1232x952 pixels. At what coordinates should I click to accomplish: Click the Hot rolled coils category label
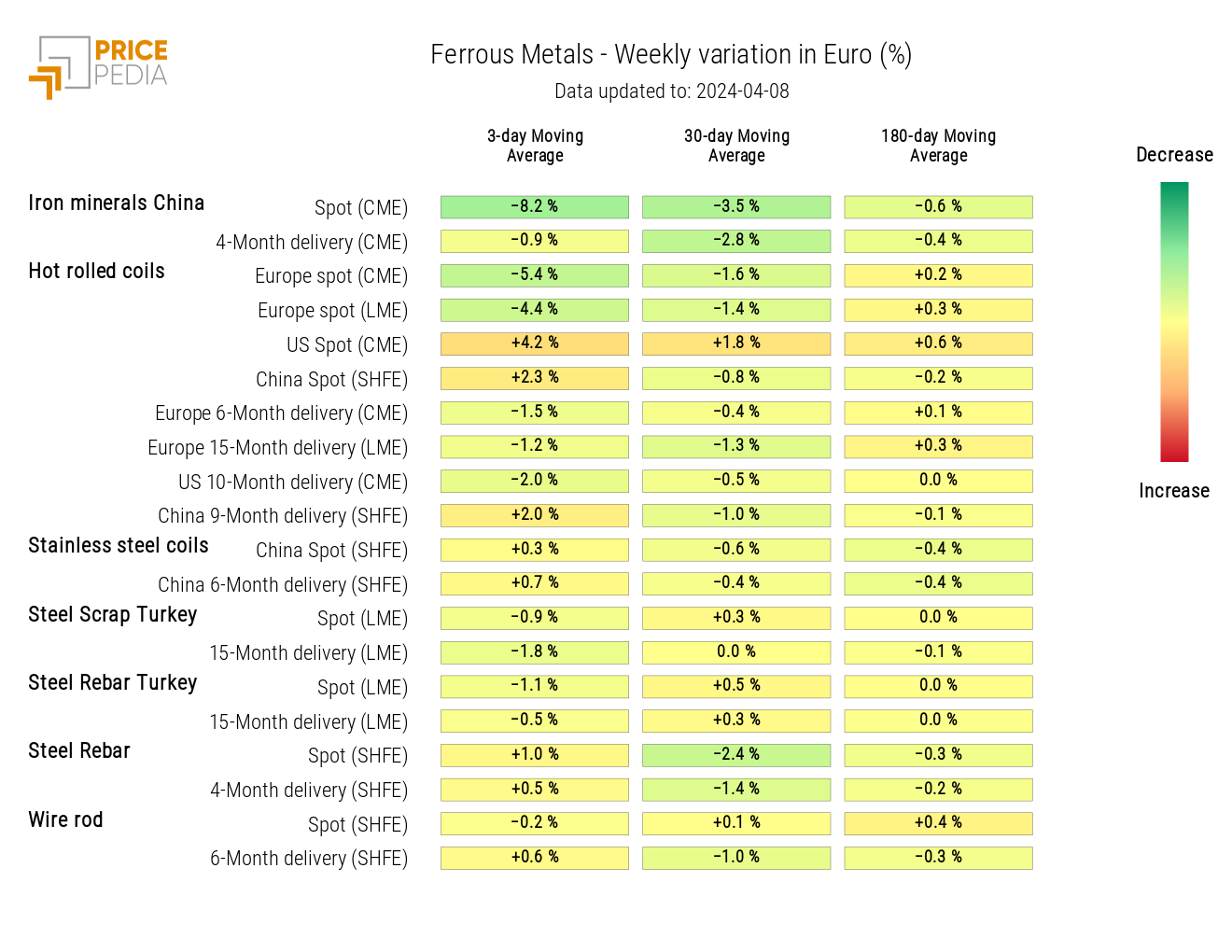pos(96,272)
